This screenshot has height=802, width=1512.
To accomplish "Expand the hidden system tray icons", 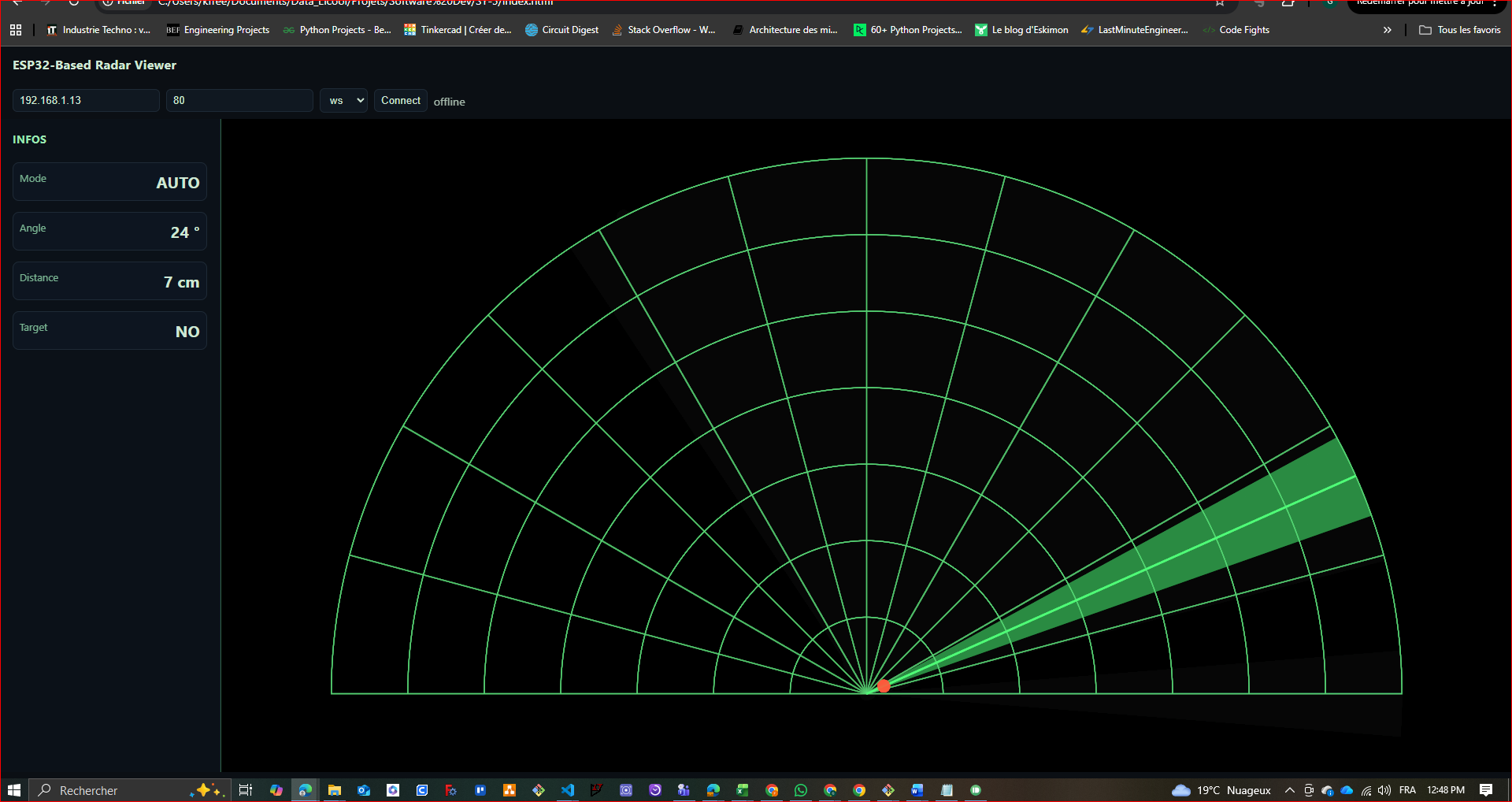I will pyautogui.click(x=1289, y=790).
